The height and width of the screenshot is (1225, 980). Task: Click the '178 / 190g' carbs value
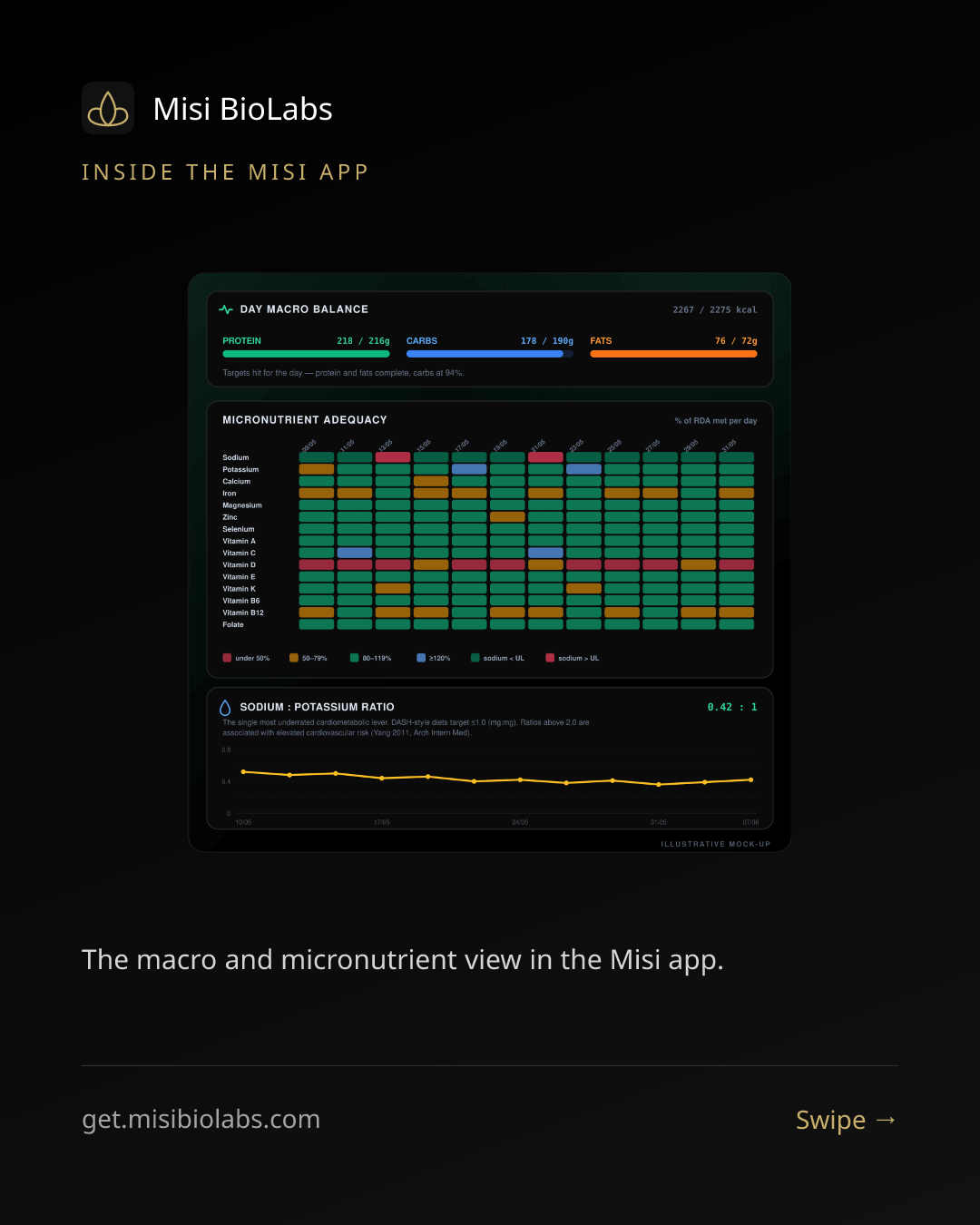coord(547,341)
